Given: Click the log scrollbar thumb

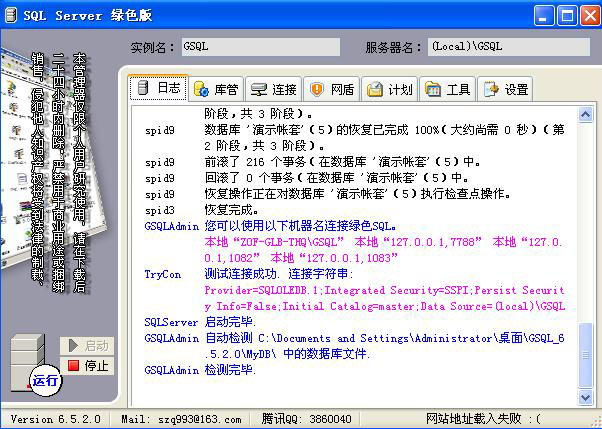Looking at the screenshot, I should click(x=585, y=355).
